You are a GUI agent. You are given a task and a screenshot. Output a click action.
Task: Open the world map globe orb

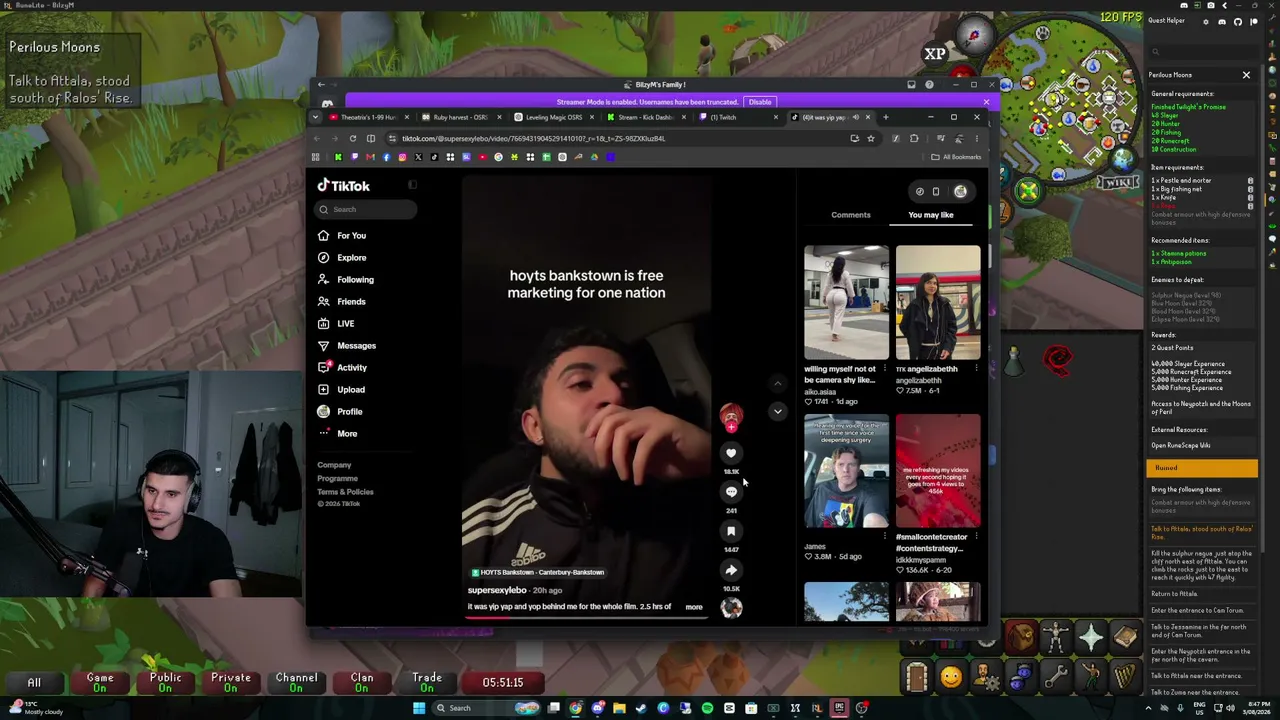(x=1123, y=158)
